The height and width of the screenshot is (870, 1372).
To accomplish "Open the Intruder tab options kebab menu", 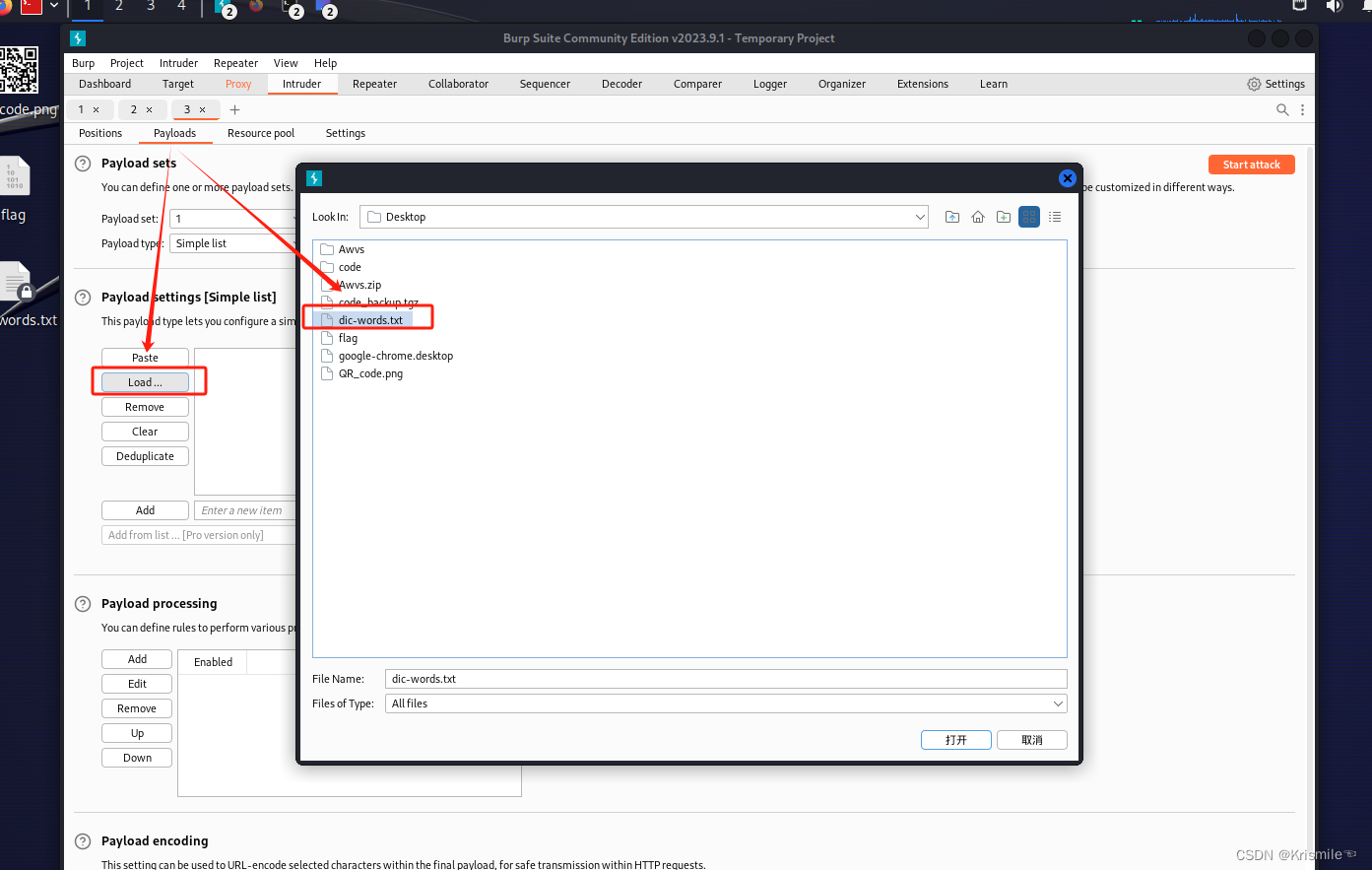I will (x=1302, y=110).
